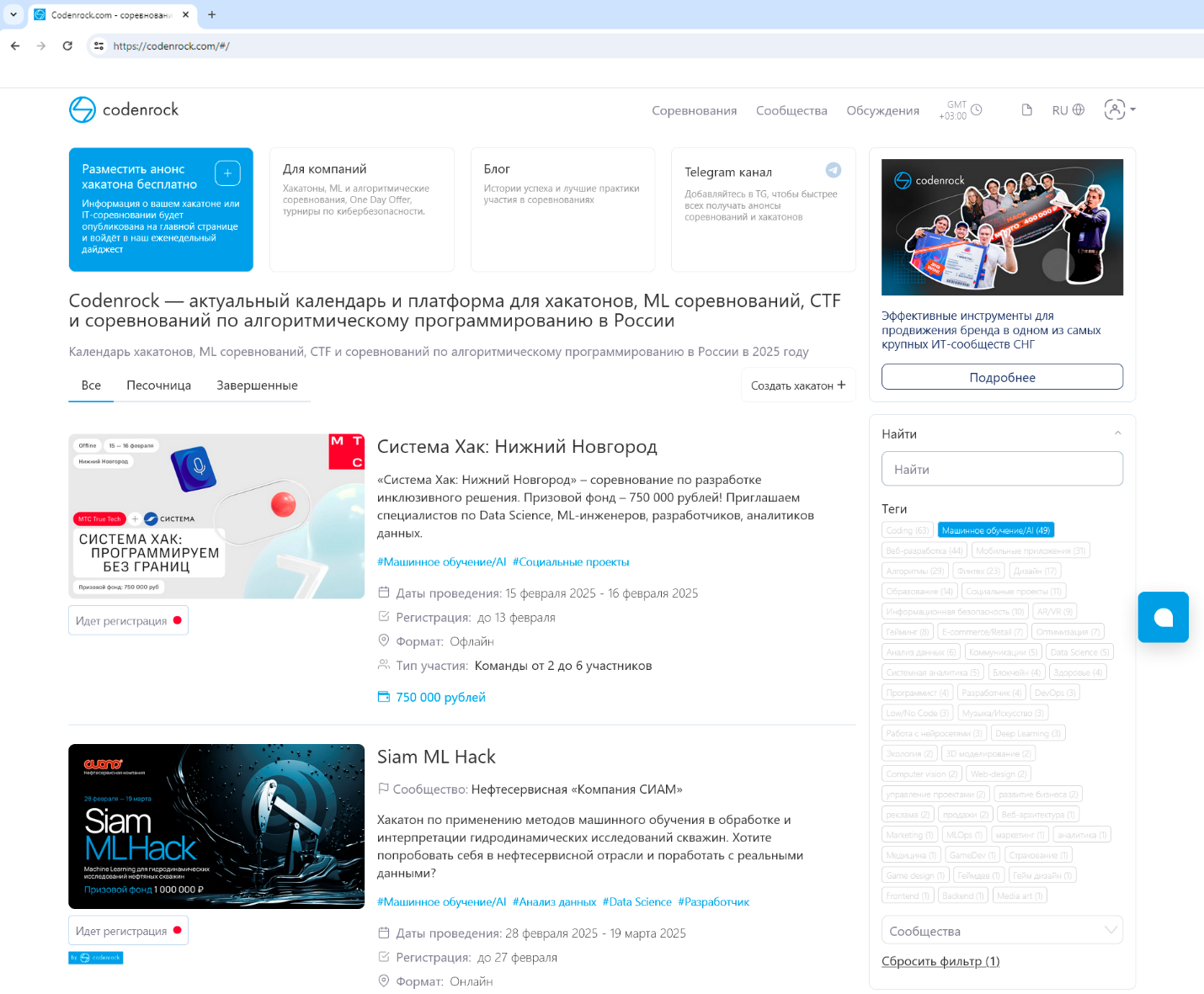Open Сообщества in the top navigation

(791, 111)
